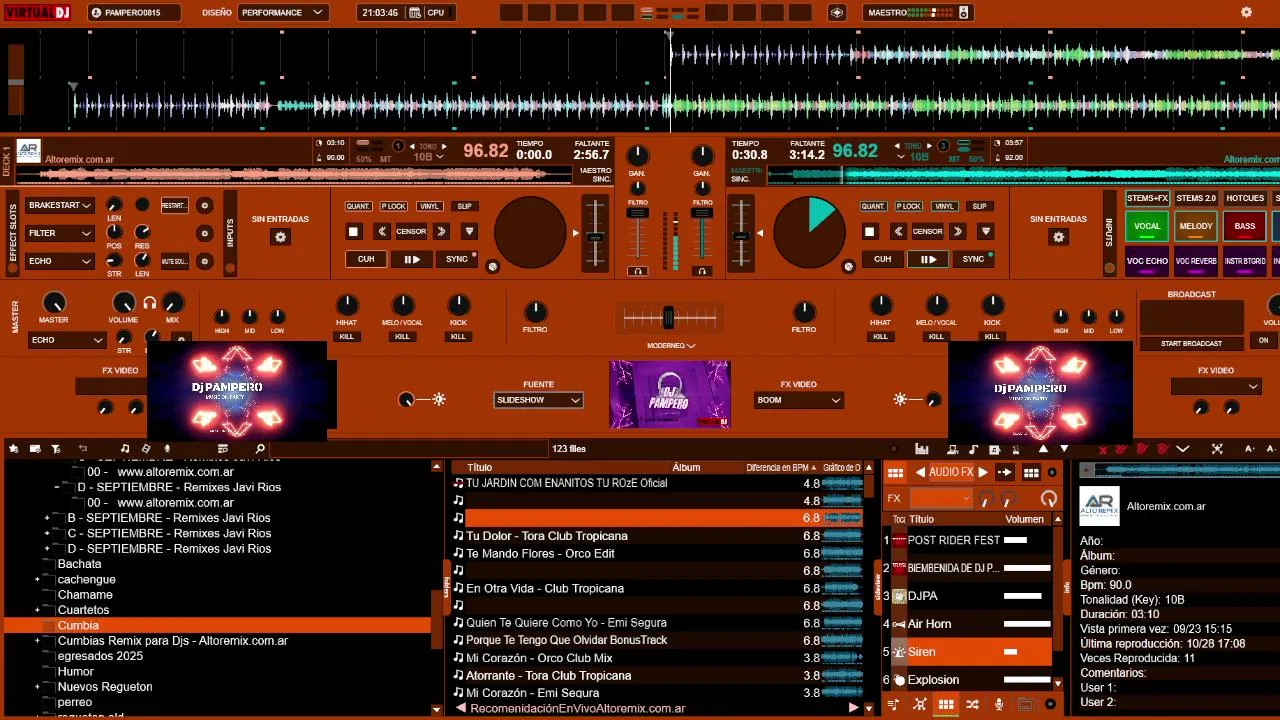The image size is (1280, 720).
Task: Toggle the VOCAL stem pad
Action: (x=1147, y=226)
